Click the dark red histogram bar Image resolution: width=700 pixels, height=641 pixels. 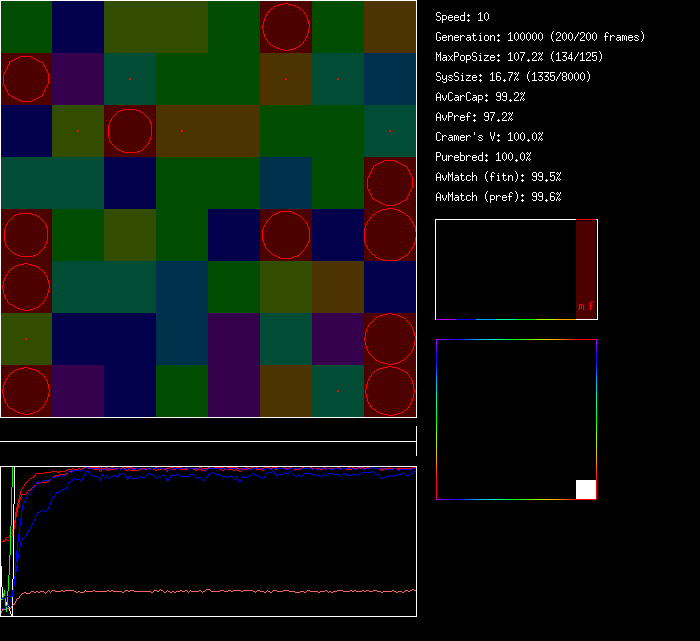click(586, 269)
